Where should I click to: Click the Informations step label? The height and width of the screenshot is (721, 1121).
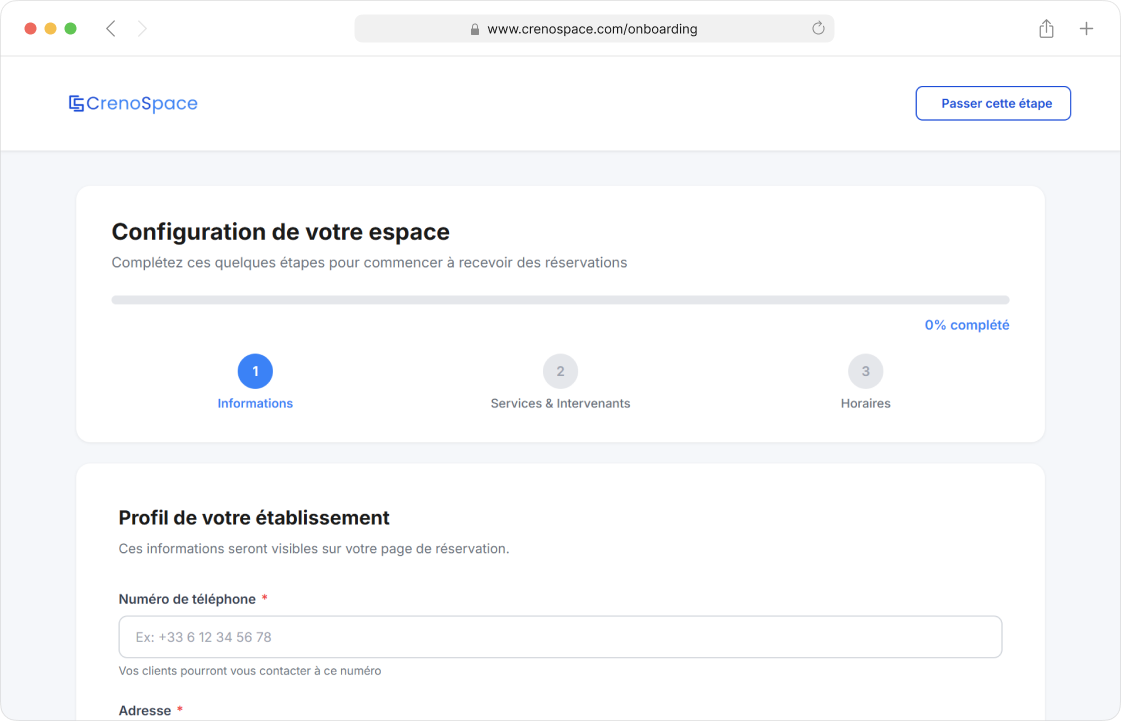pos(255,403)
